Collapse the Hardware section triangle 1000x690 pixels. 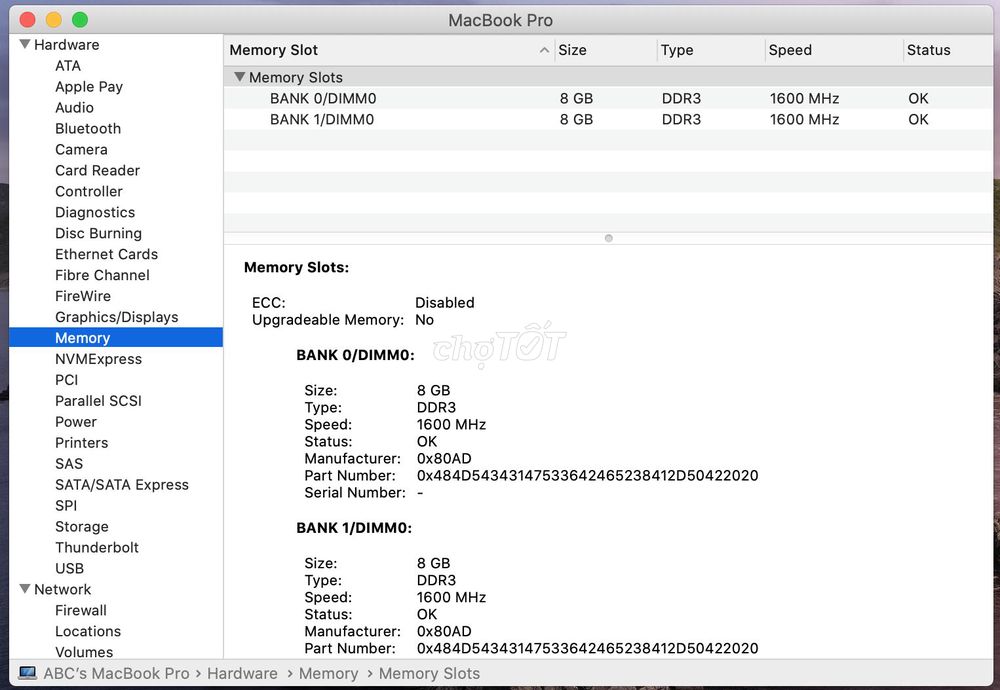[x=25, y=45]
